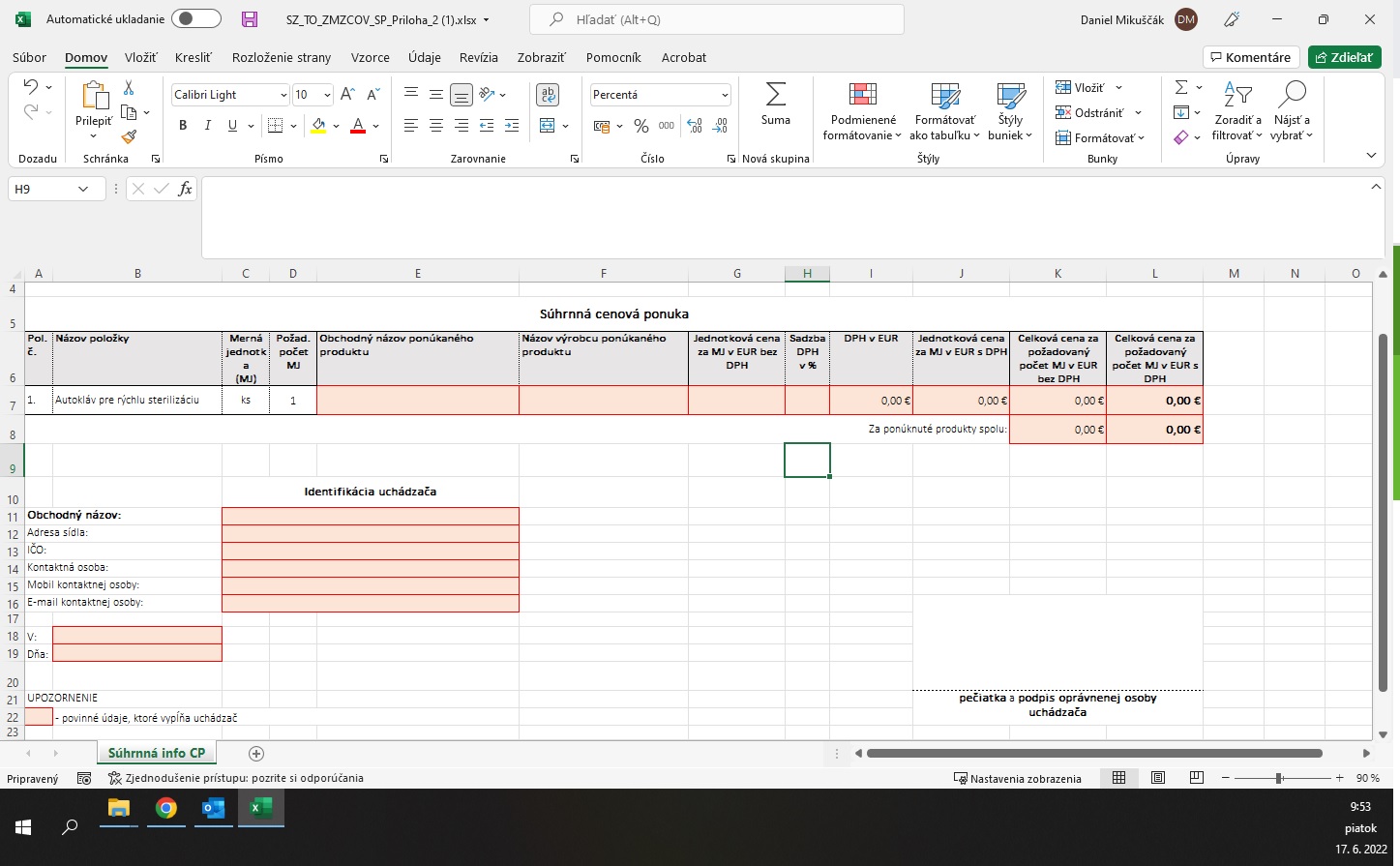The width and height of the screenshot is (1400, 866).
Task: Open Google Chrome from the taskbar
Action: coord(166,808)
